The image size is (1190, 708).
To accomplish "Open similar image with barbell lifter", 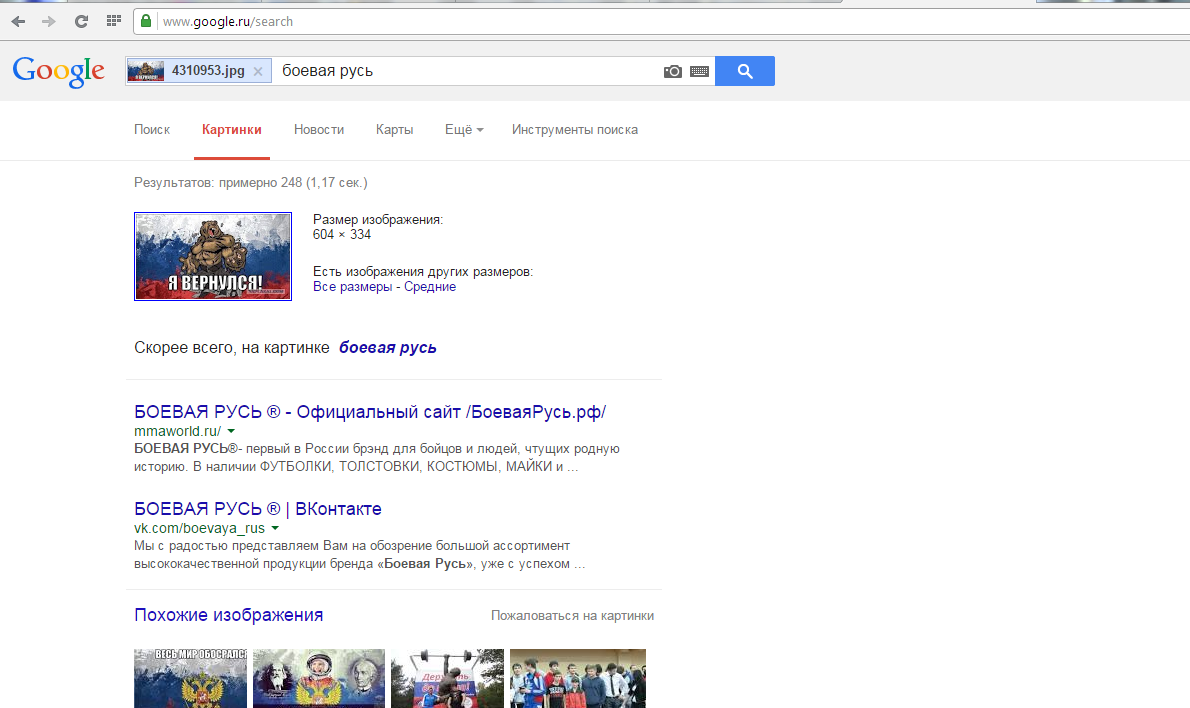I will [447, 678].
